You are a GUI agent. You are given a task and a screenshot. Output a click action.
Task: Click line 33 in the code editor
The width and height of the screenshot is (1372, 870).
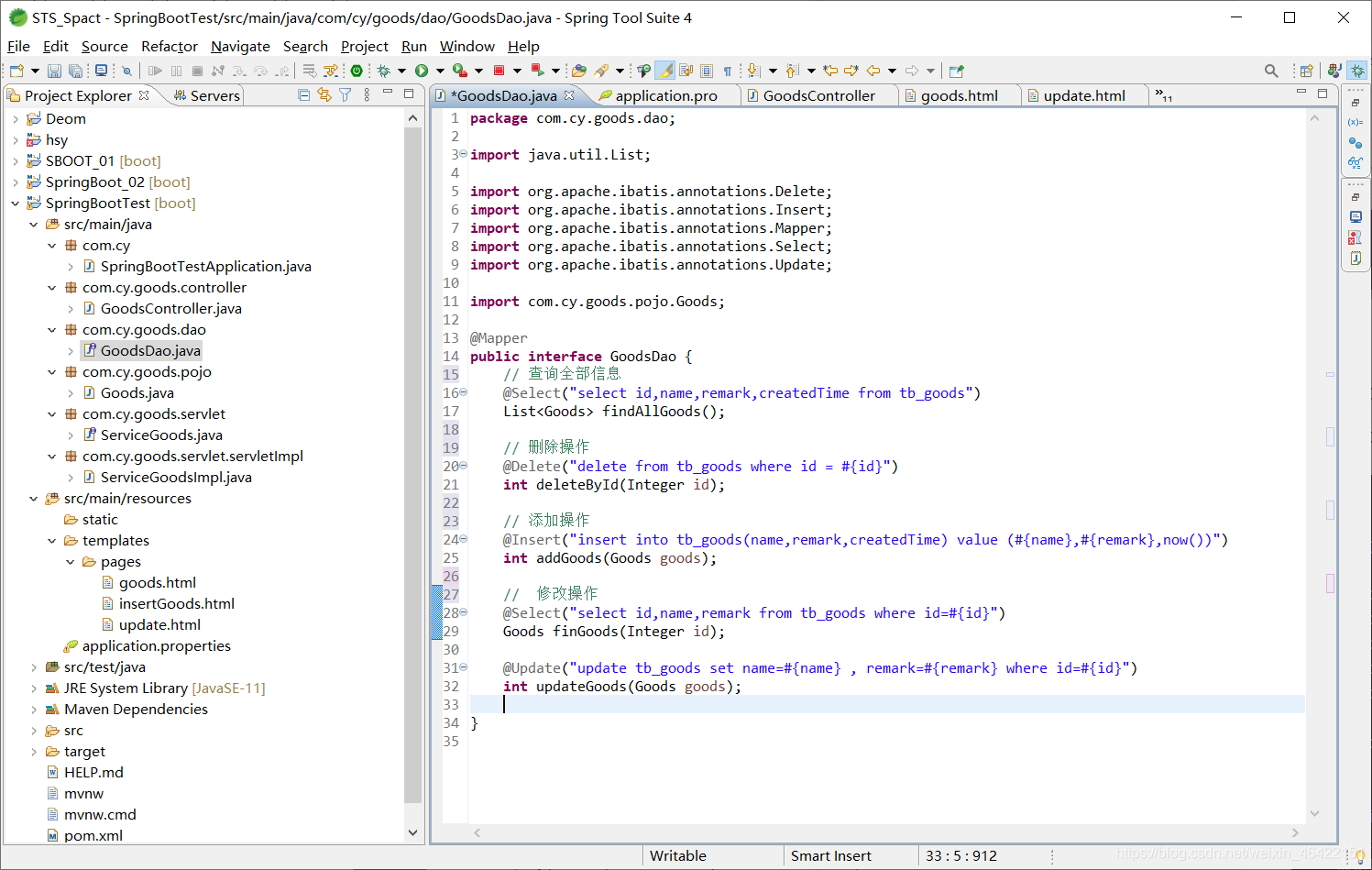[886, 704]
